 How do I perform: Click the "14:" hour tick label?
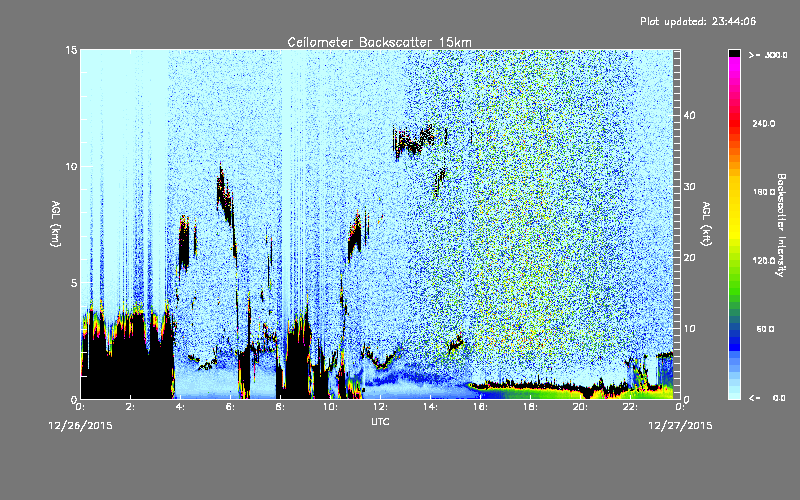430,407
